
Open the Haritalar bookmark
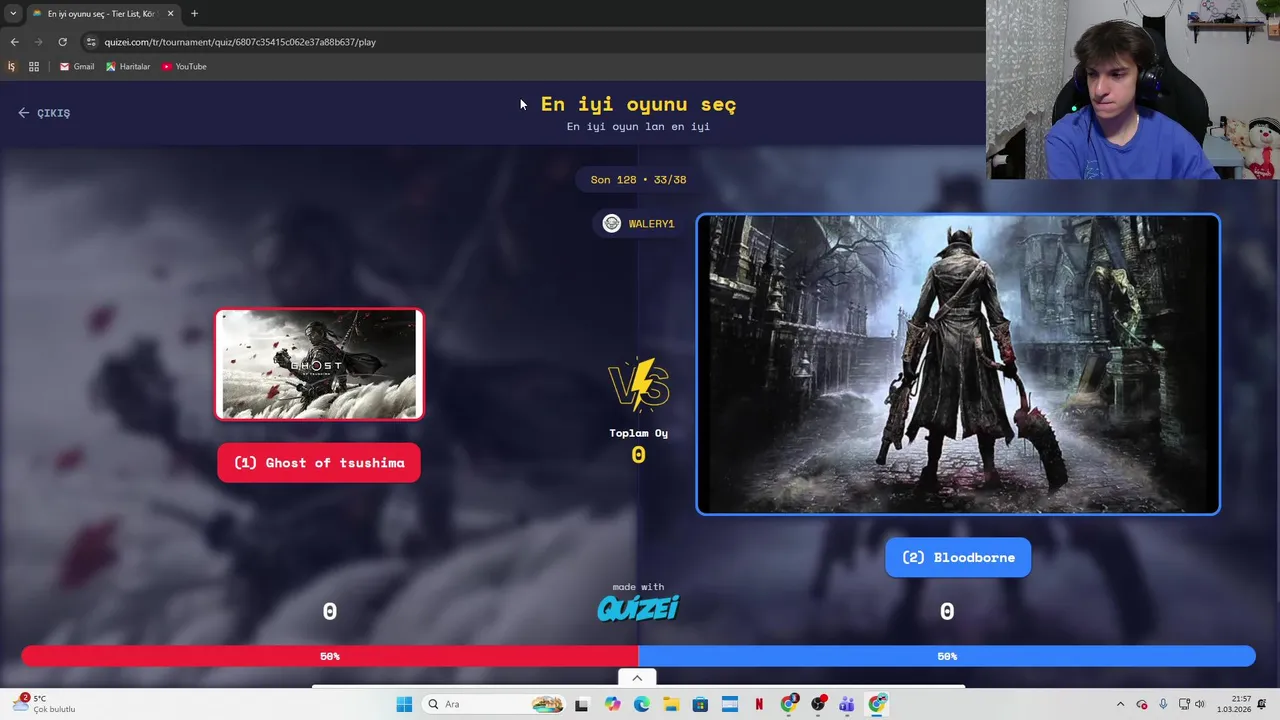click(128, 67)
